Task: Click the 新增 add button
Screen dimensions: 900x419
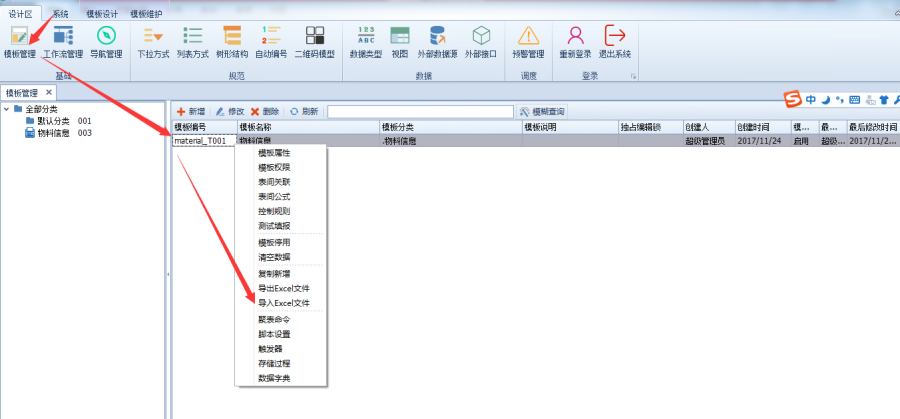Action: tap(191, 111)
